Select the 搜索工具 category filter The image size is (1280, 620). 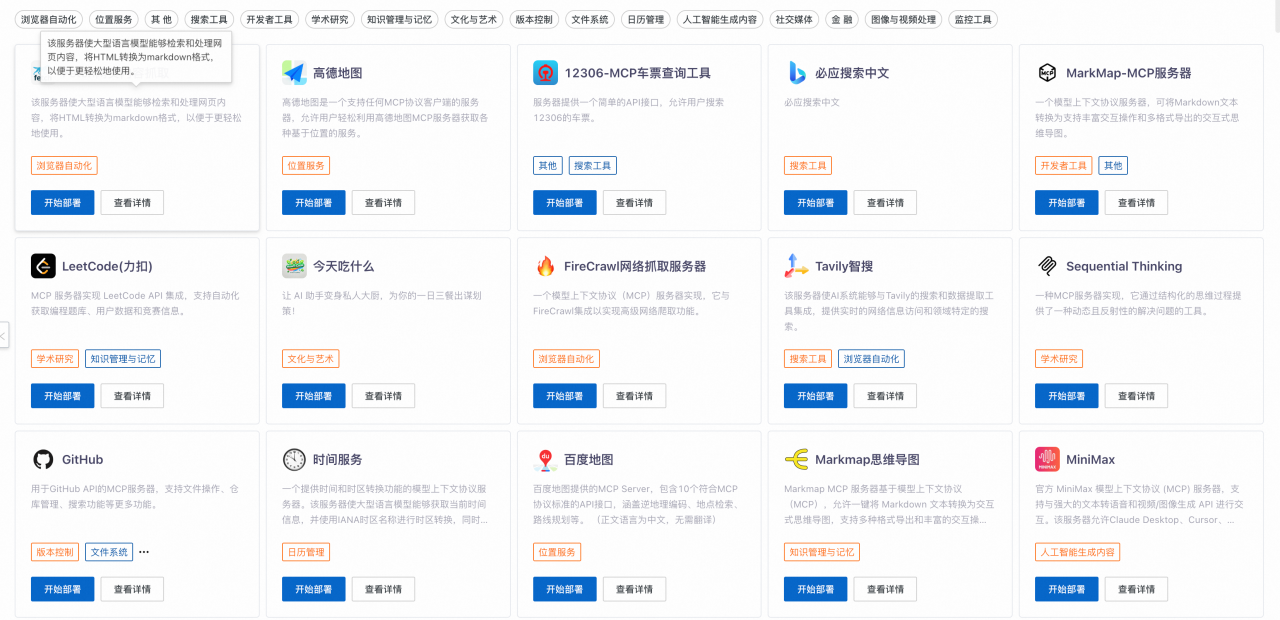(210, 19)
